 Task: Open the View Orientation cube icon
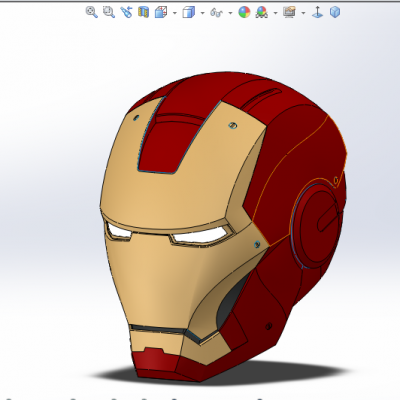161,12
